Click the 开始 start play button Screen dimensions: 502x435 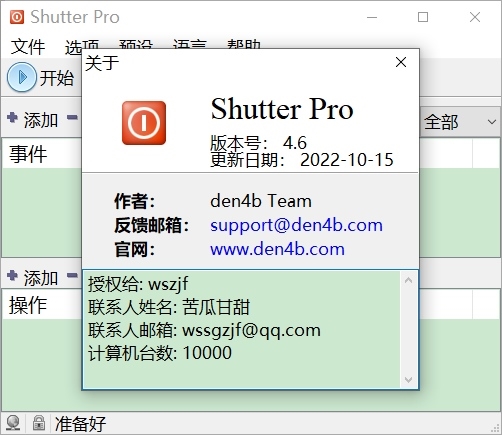tap(22, 77)
